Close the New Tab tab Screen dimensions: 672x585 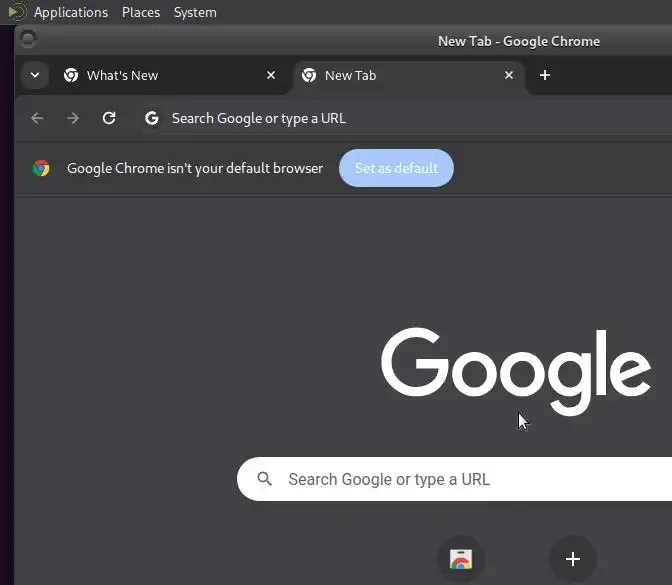tap(509, 75)
